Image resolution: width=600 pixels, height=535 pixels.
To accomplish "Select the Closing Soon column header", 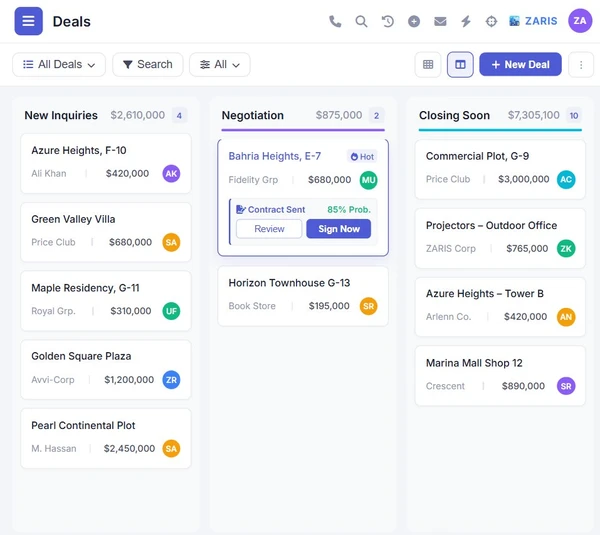I will point(454,115).
